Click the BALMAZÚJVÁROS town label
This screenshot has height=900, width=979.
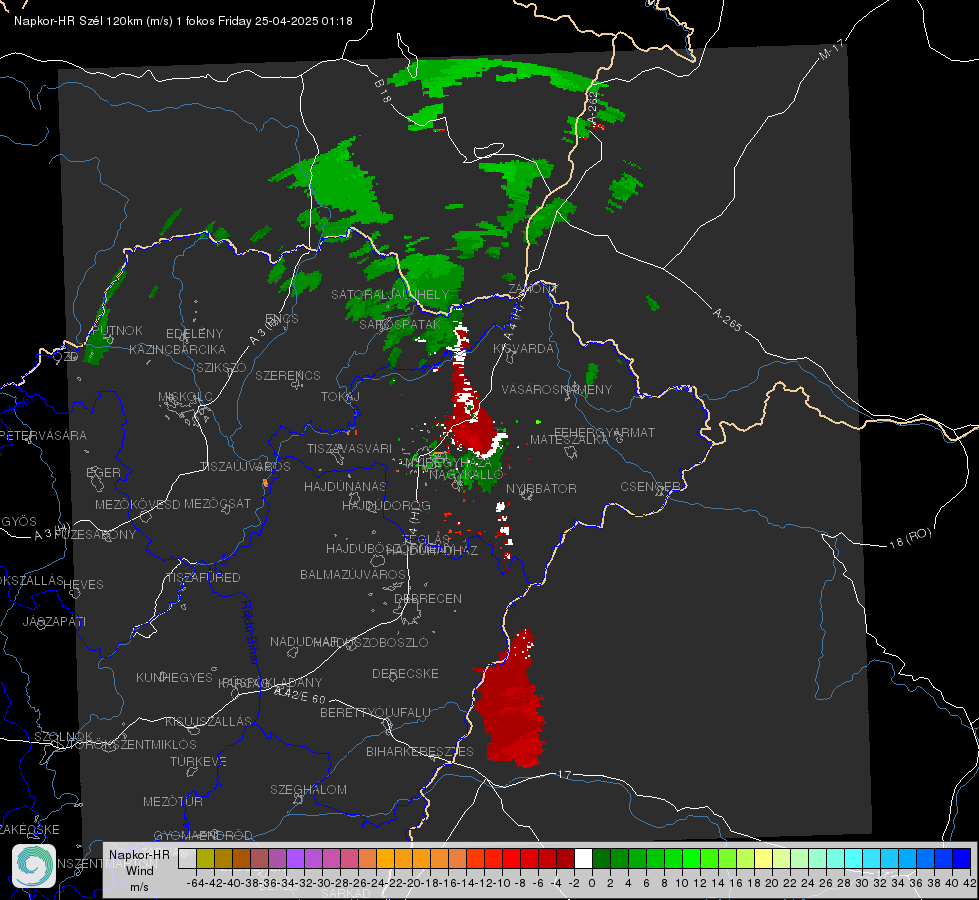(353, 574)
